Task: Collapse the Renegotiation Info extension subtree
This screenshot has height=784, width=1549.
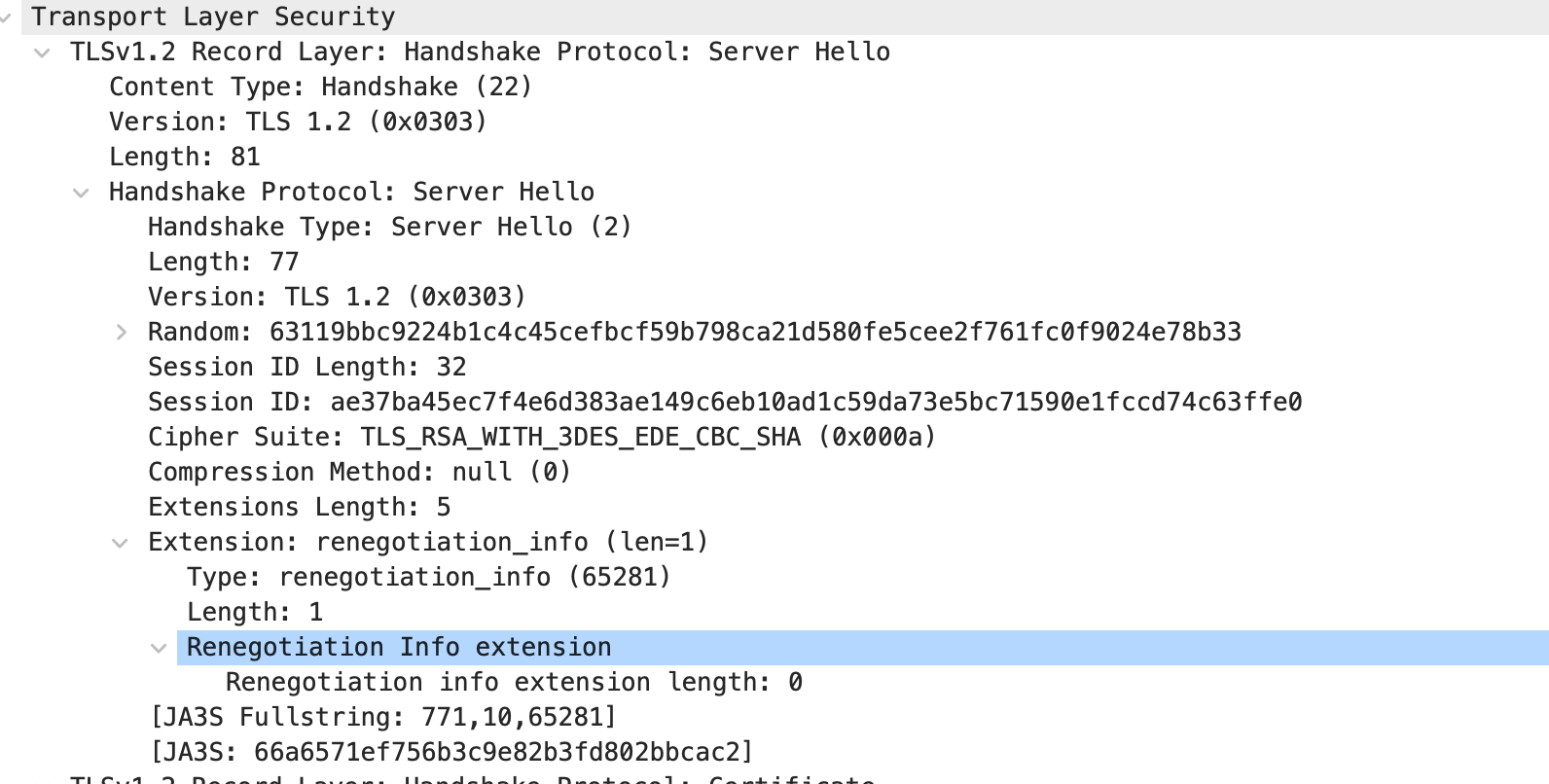Action: pos(160,647)
